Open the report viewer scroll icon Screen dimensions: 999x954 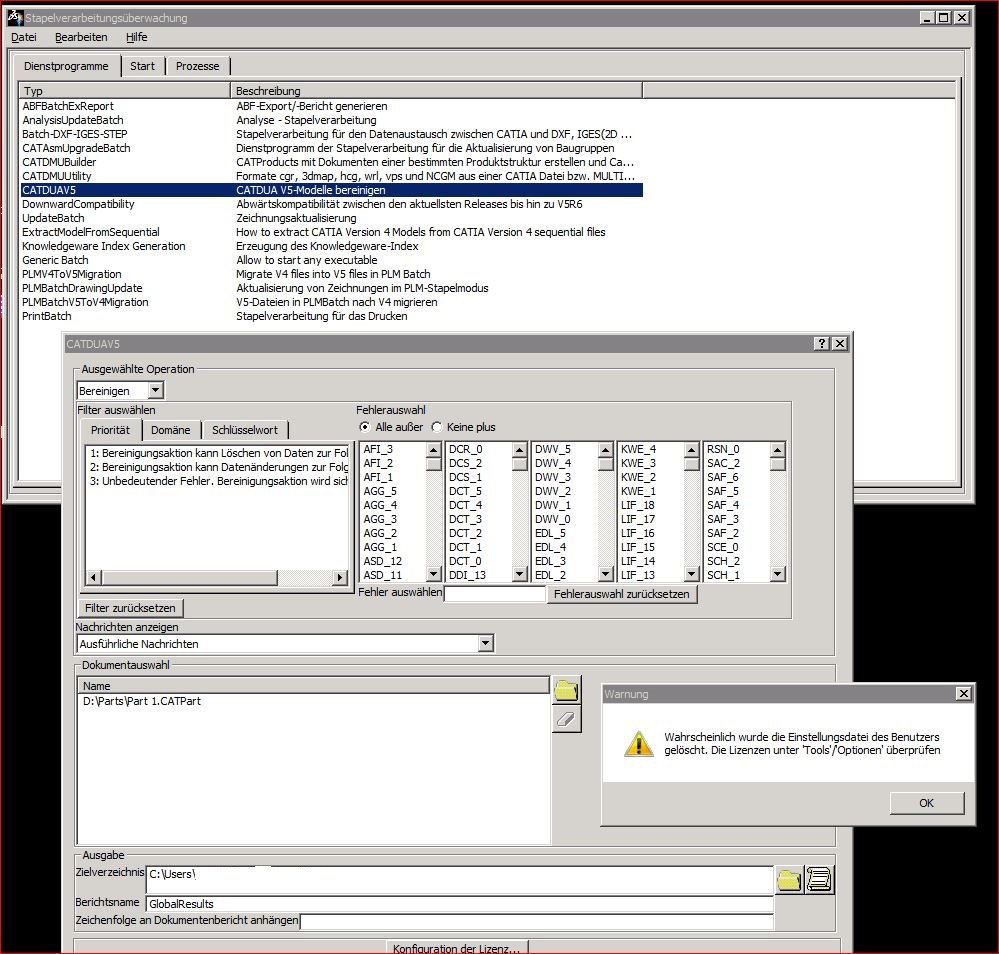coord(819,880)
